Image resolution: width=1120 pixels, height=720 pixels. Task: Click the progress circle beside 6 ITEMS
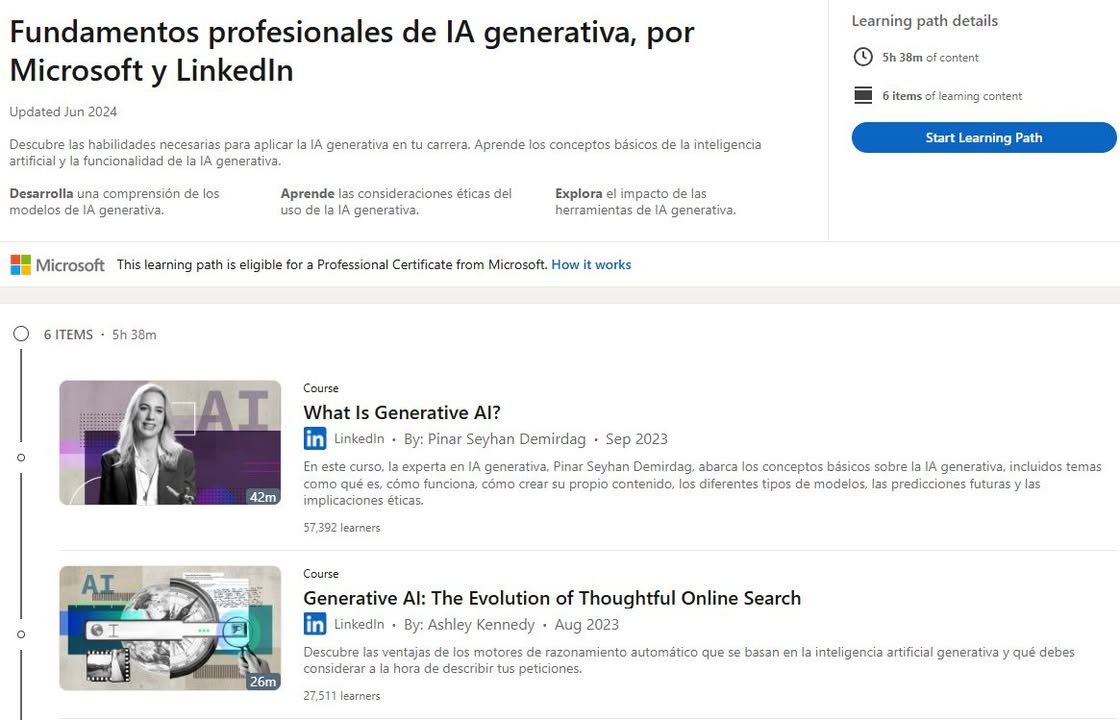[x=21, y=334]
